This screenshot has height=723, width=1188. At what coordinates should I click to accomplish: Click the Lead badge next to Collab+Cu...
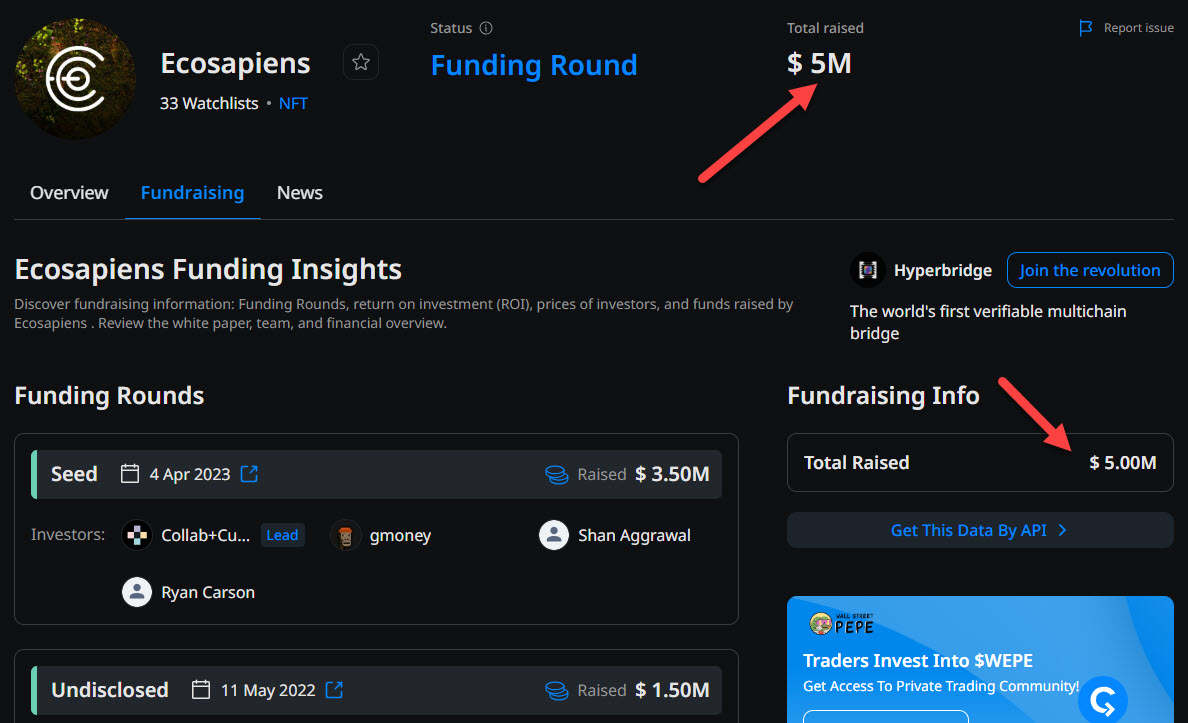click(282, 535)
